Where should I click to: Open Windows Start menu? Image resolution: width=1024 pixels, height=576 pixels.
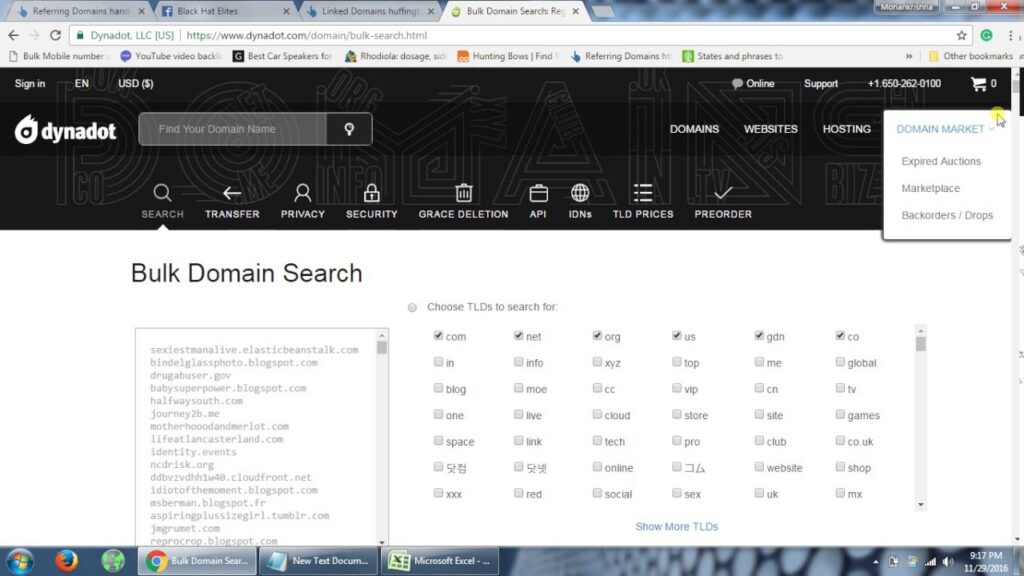click(x=20, y=561)
